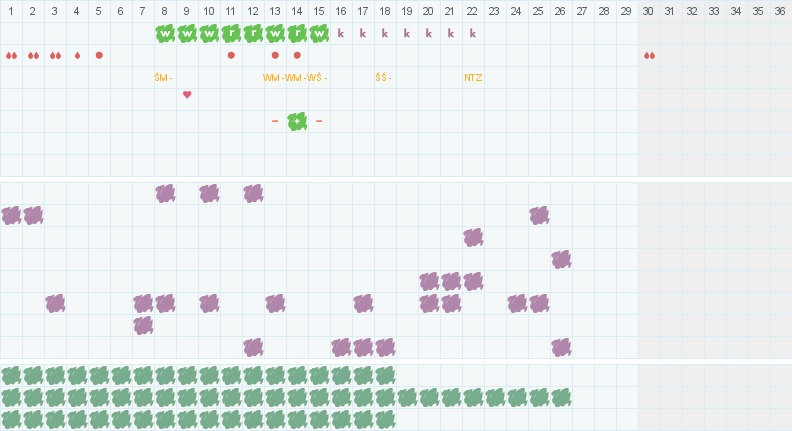
Task: Select the only purple mark in day 24 column
Action: coord(517,304)
